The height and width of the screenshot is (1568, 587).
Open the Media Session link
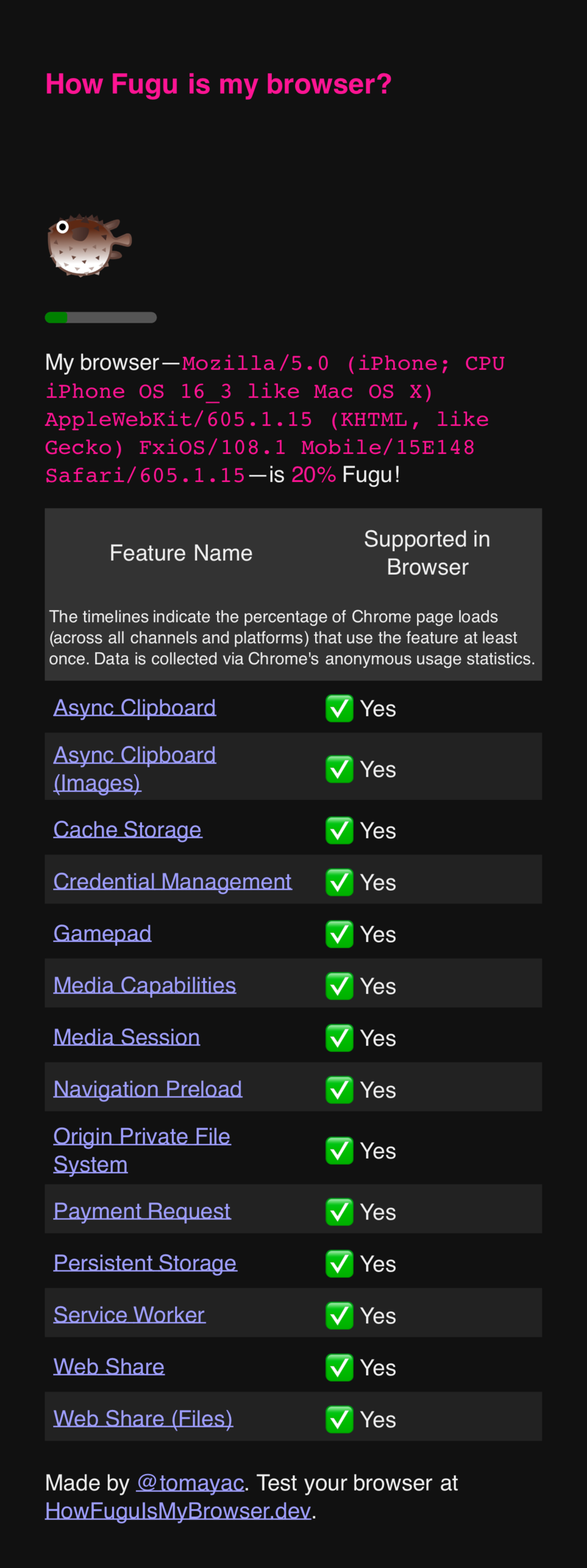pyautogui.click(x=127, y=1037)
